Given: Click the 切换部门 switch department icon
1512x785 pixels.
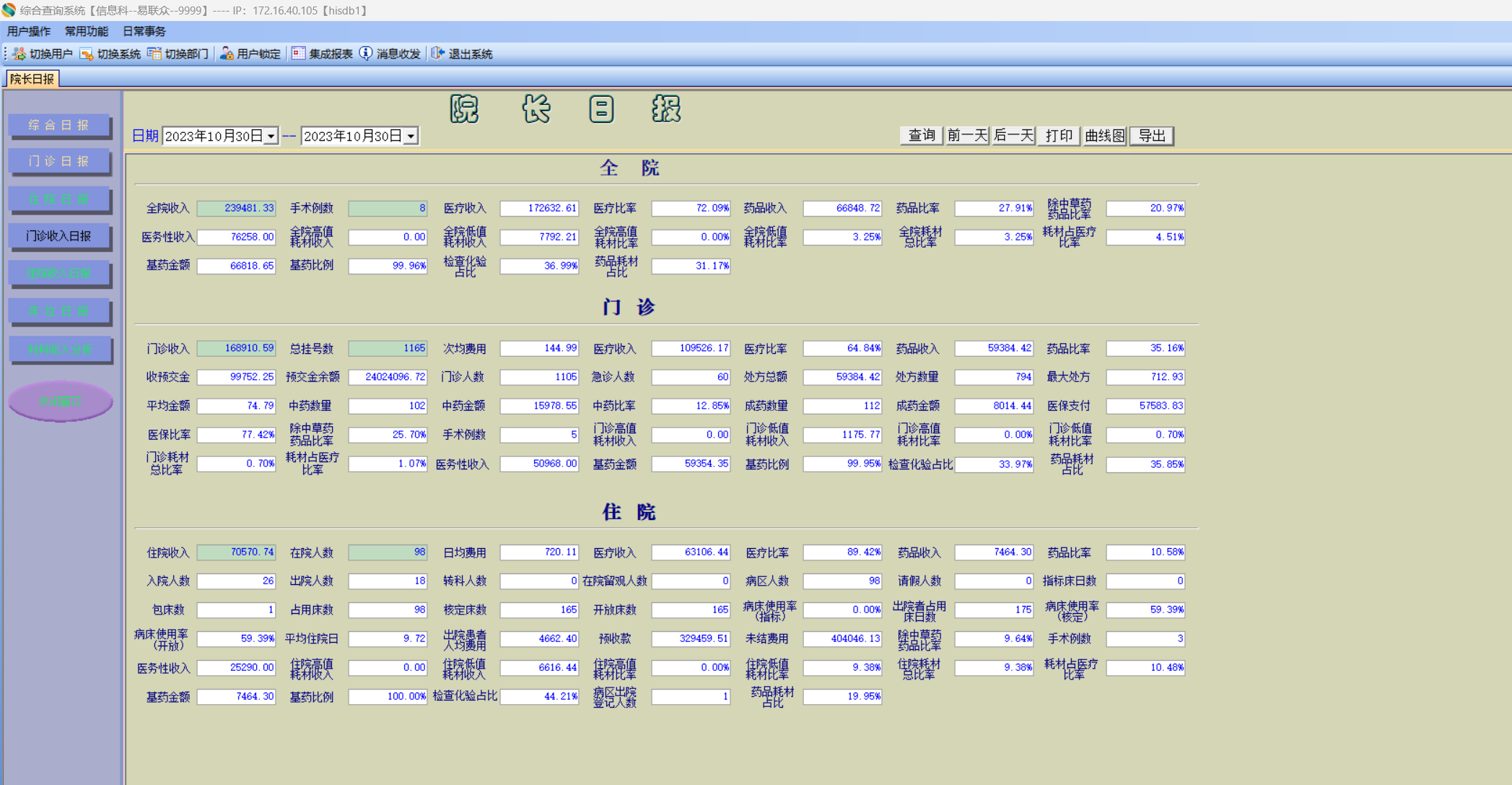Looking at the screenshot, I should click(154, 54).
